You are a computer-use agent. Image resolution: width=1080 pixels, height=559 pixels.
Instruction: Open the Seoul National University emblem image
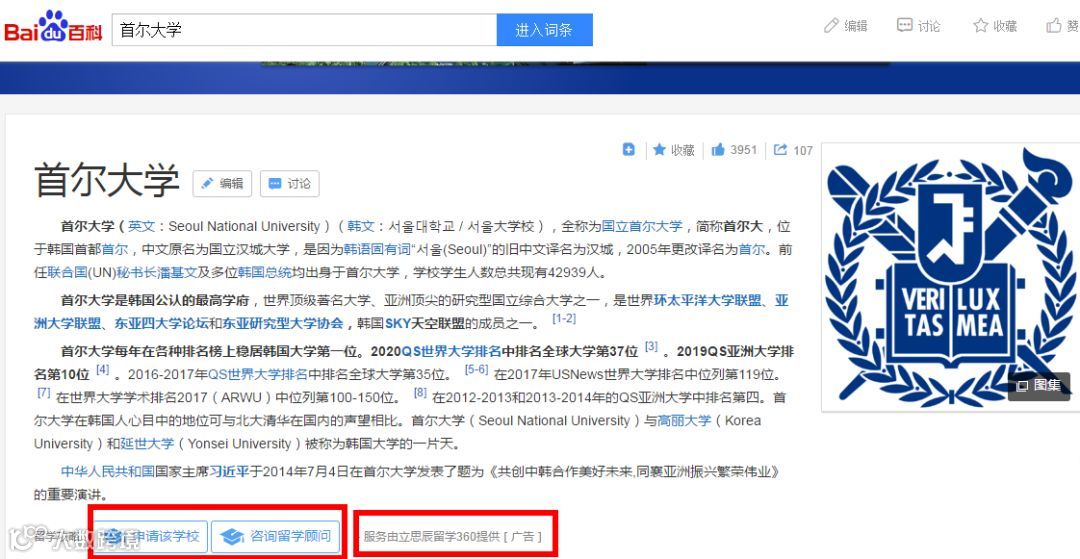951,275
